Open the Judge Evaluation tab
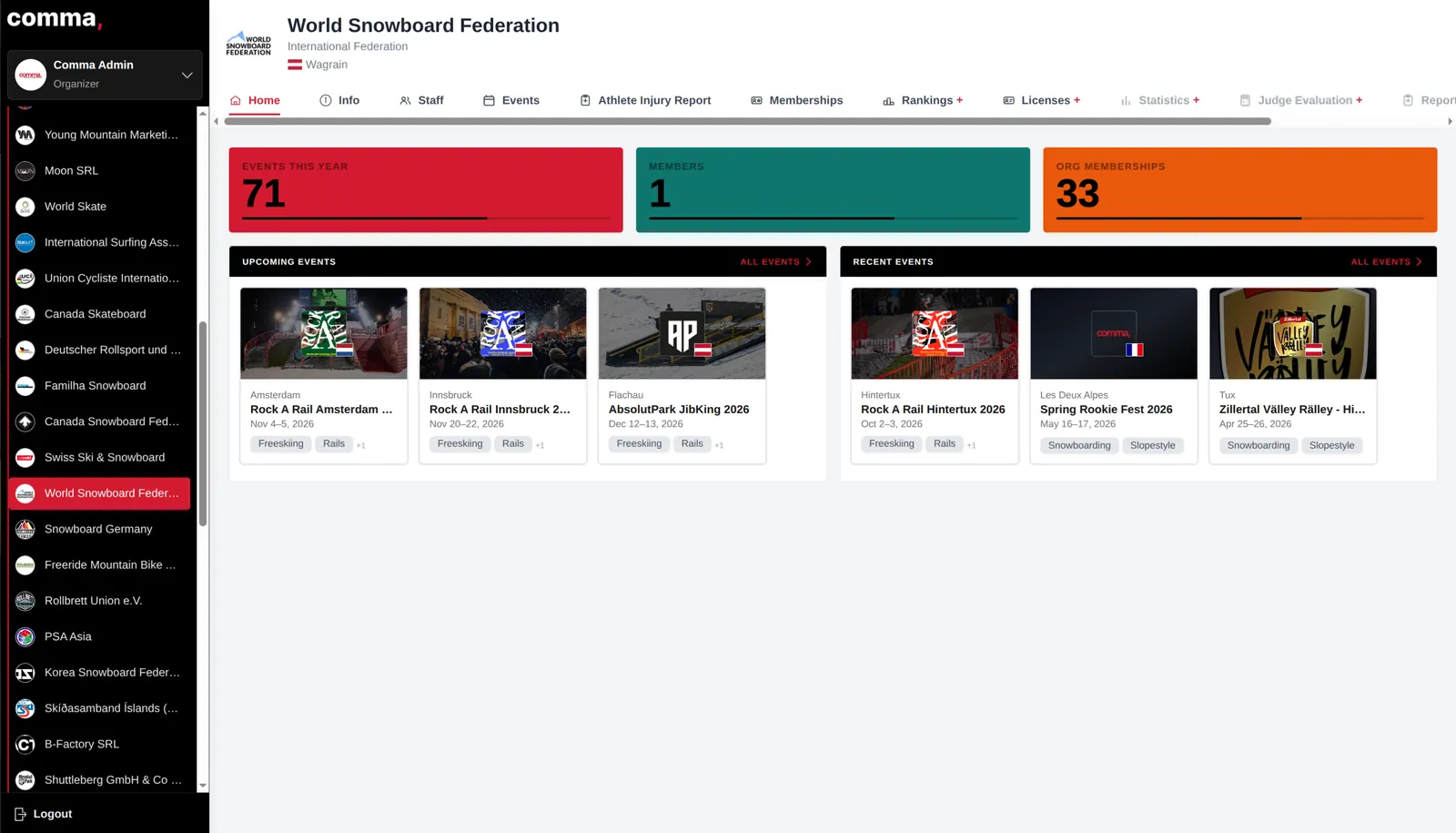 tap(1300, 100)
